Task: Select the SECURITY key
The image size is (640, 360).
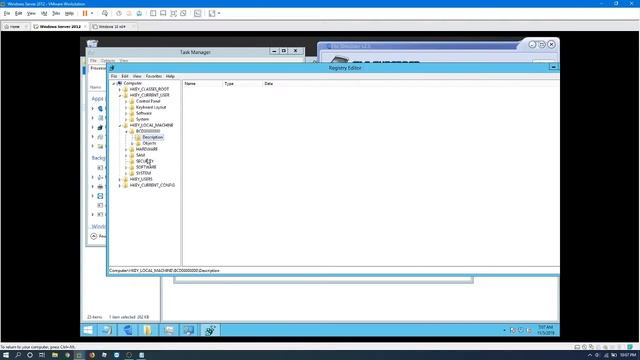Action: (144, 161)
